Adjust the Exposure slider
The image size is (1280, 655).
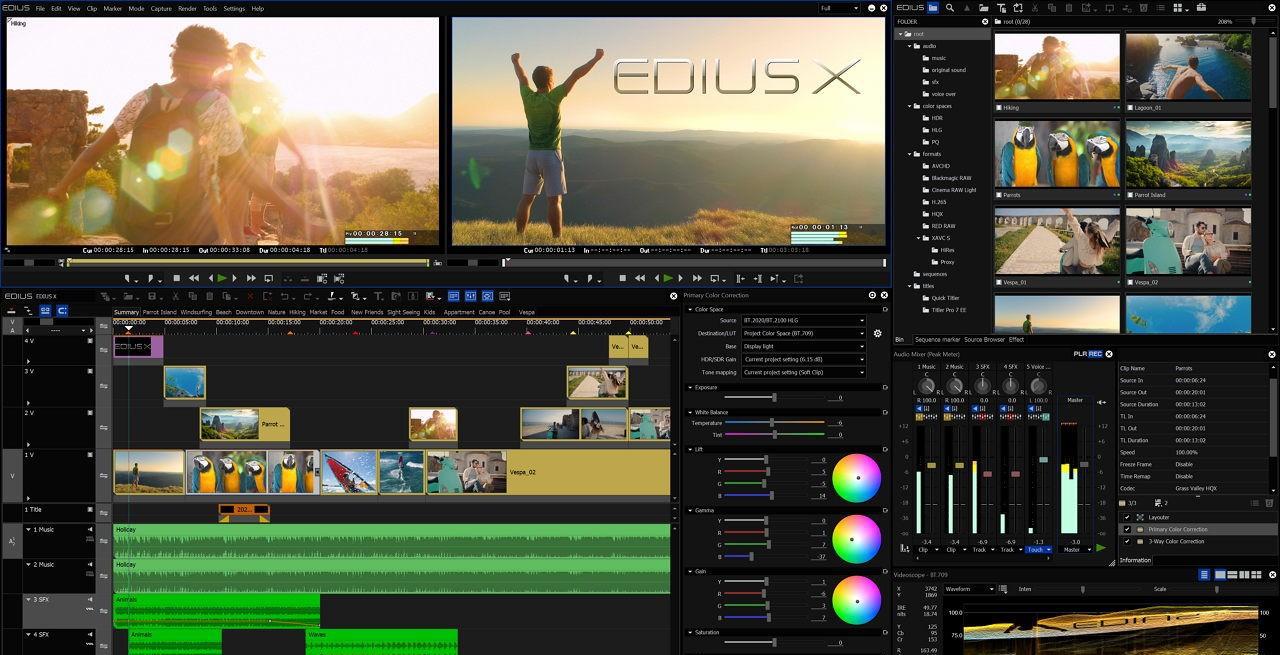pos(773,398)
